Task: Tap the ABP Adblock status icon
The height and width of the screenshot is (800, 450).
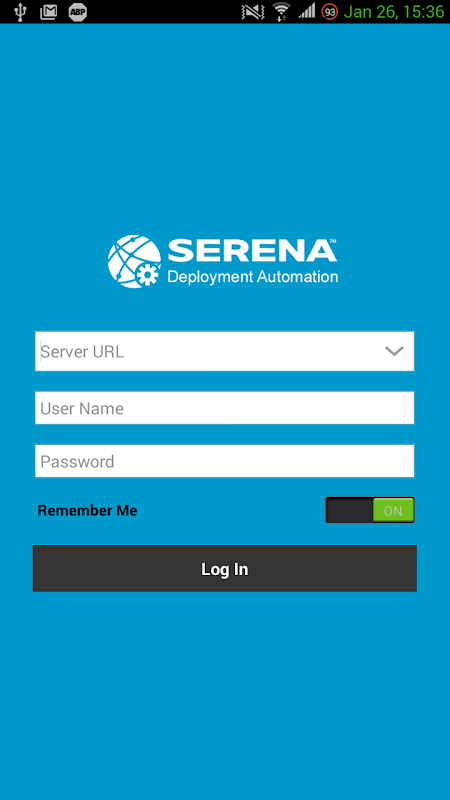Action: 78,12
